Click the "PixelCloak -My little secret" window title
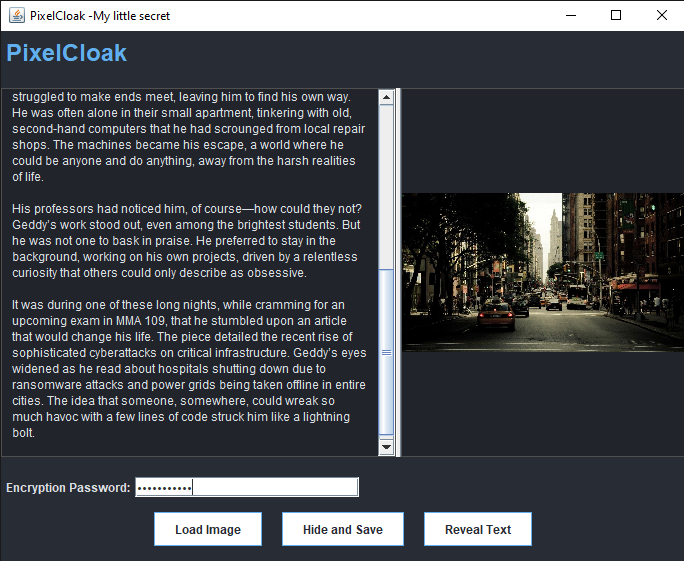 point(100,16)
